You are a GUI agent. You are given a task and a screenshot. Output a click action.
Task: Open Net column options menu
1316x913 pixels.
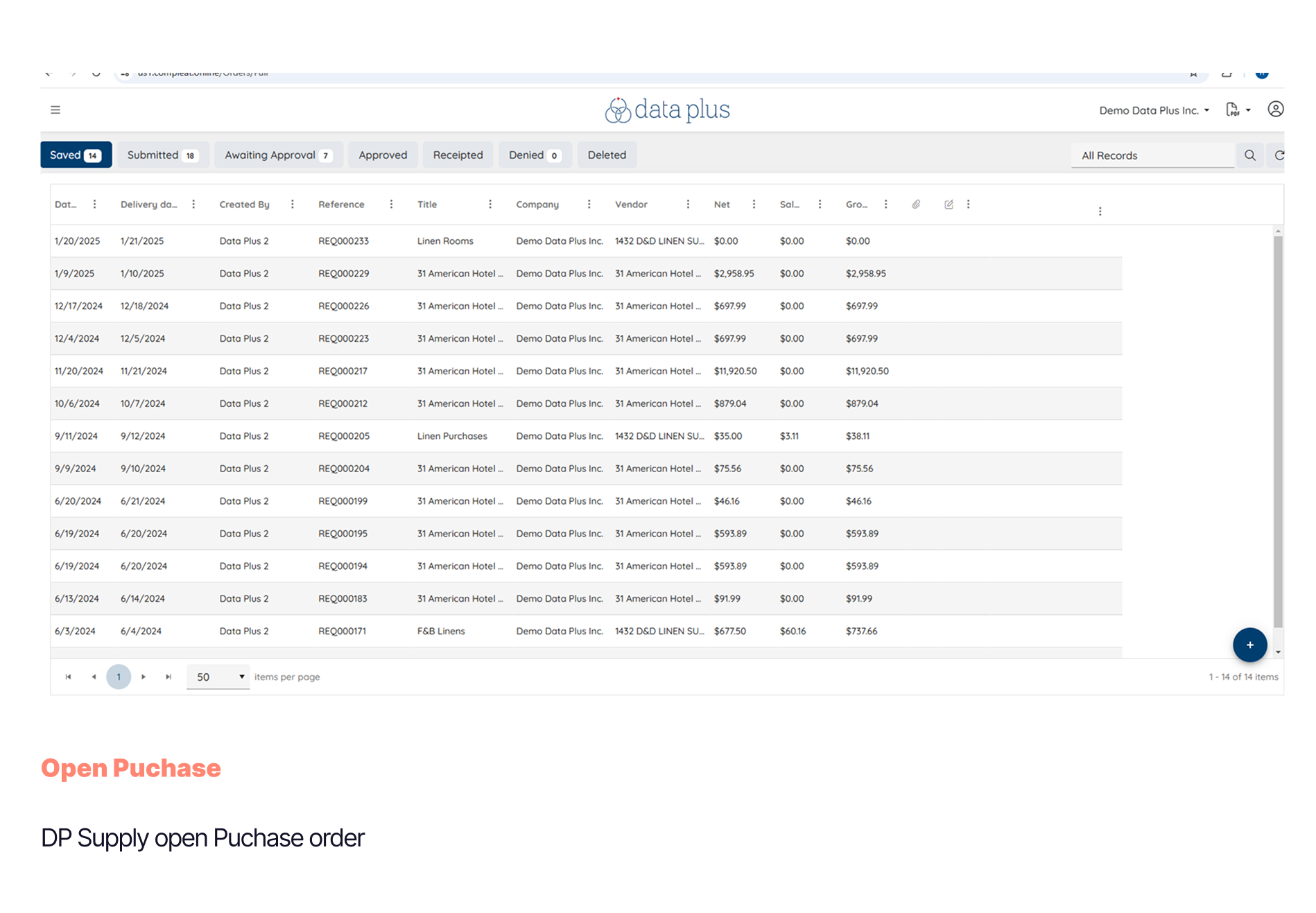coord(754,205)
